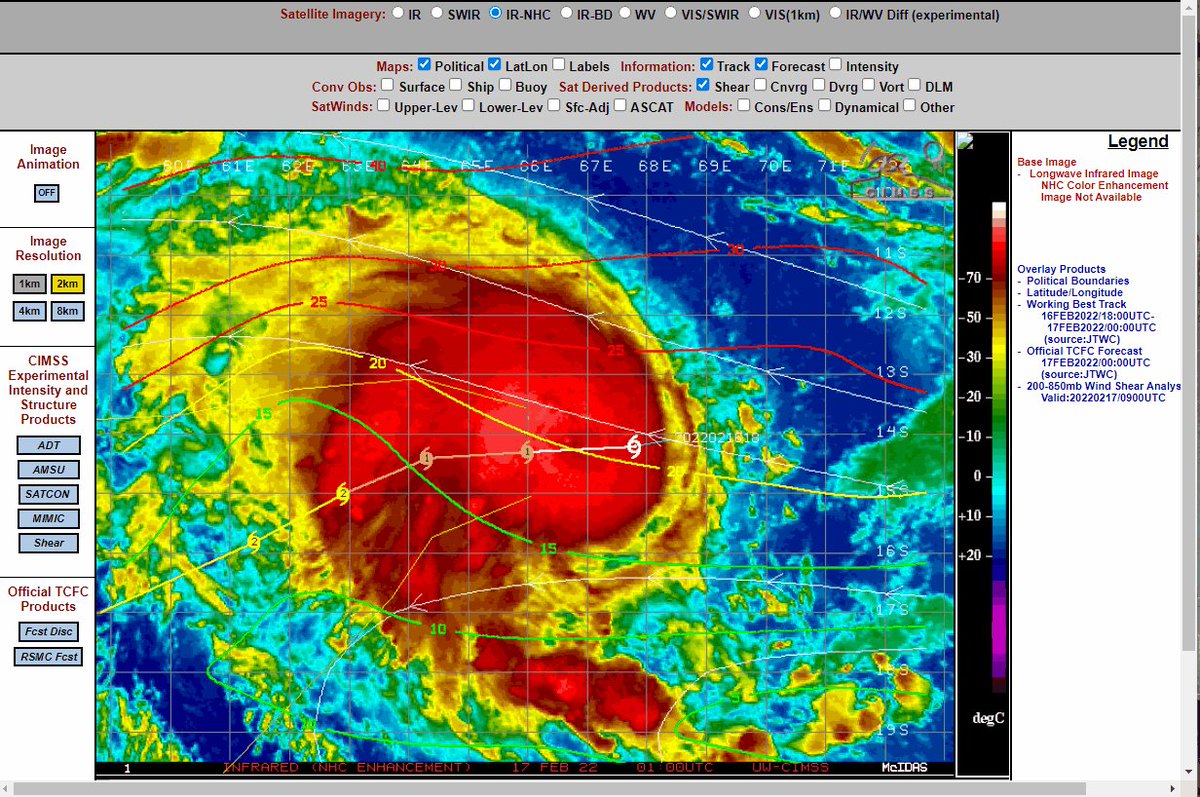Enable Surface conventional observations
This screenshot has width=1200, height=797.
(x=388, y=85)
